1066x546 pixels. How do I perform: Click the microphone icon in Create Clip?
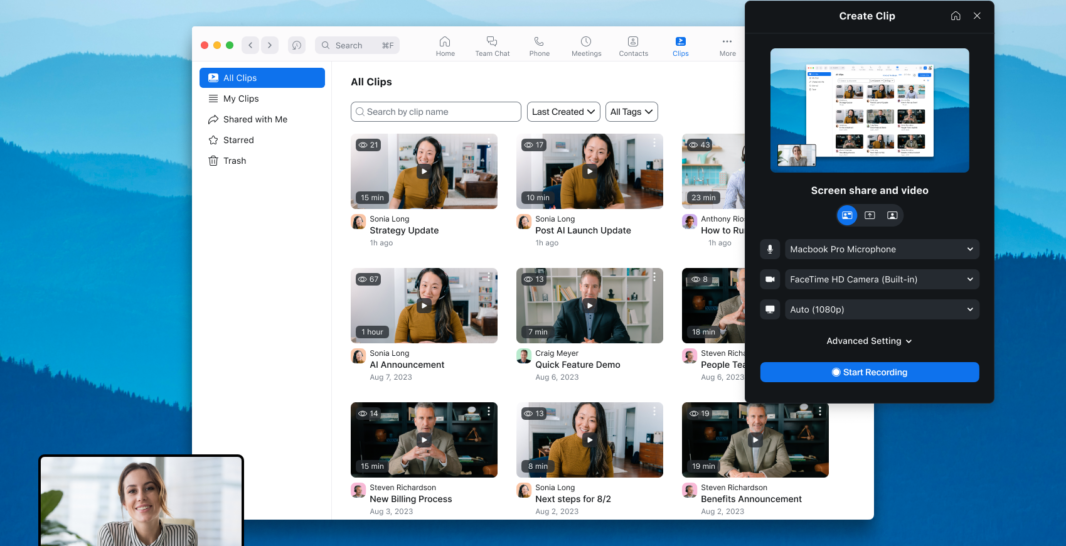(x=770, y=249)
